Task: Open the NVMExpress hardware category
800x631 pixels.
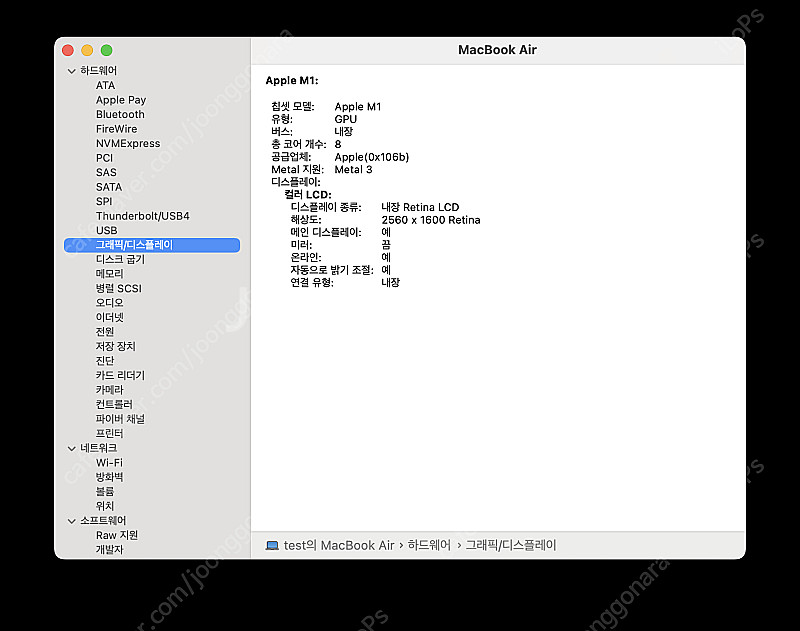Action: tap(126, 143)
